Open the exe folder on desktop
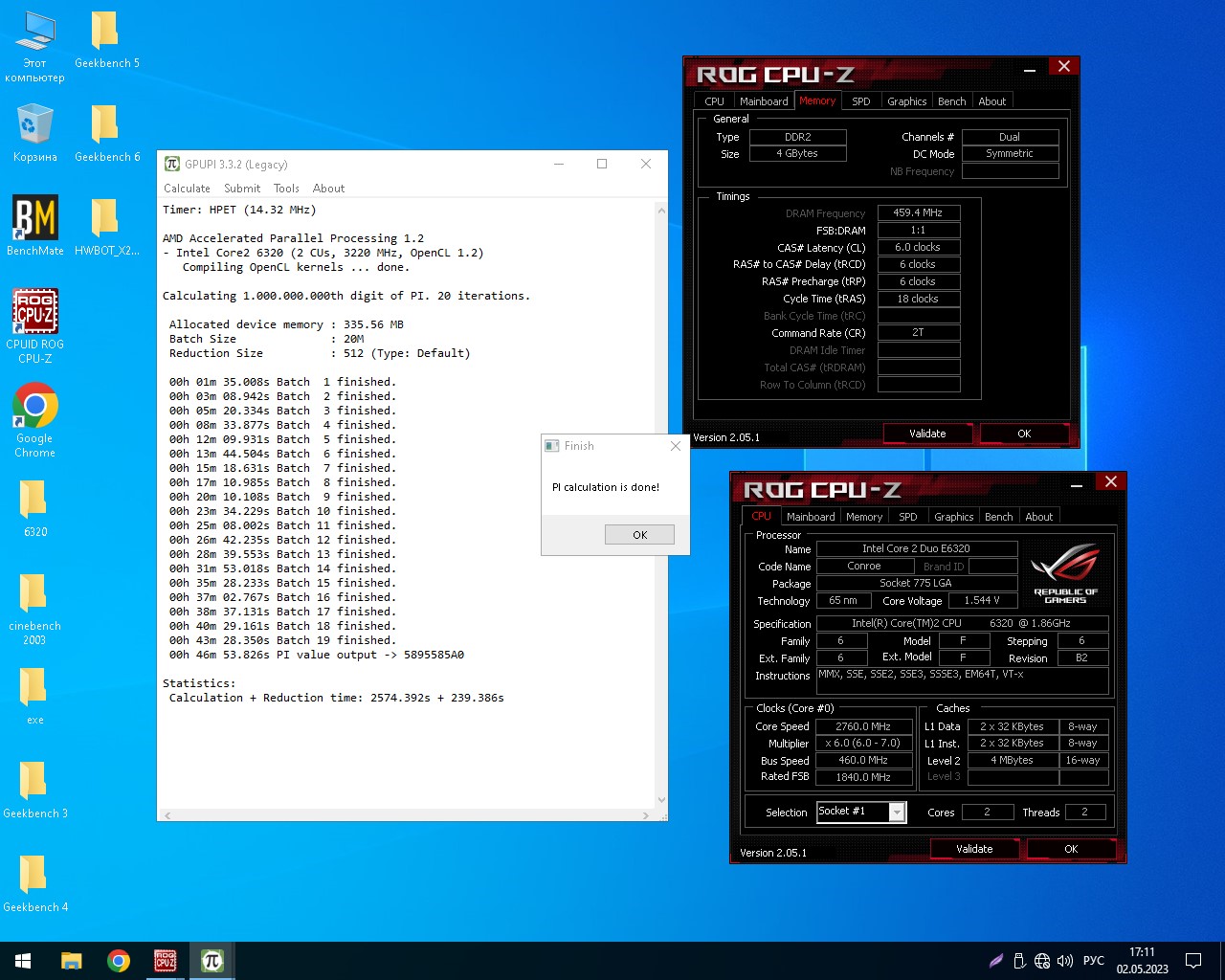This screenshot has height=980, width=1225. pyautogui.click(x=34, y=695)
